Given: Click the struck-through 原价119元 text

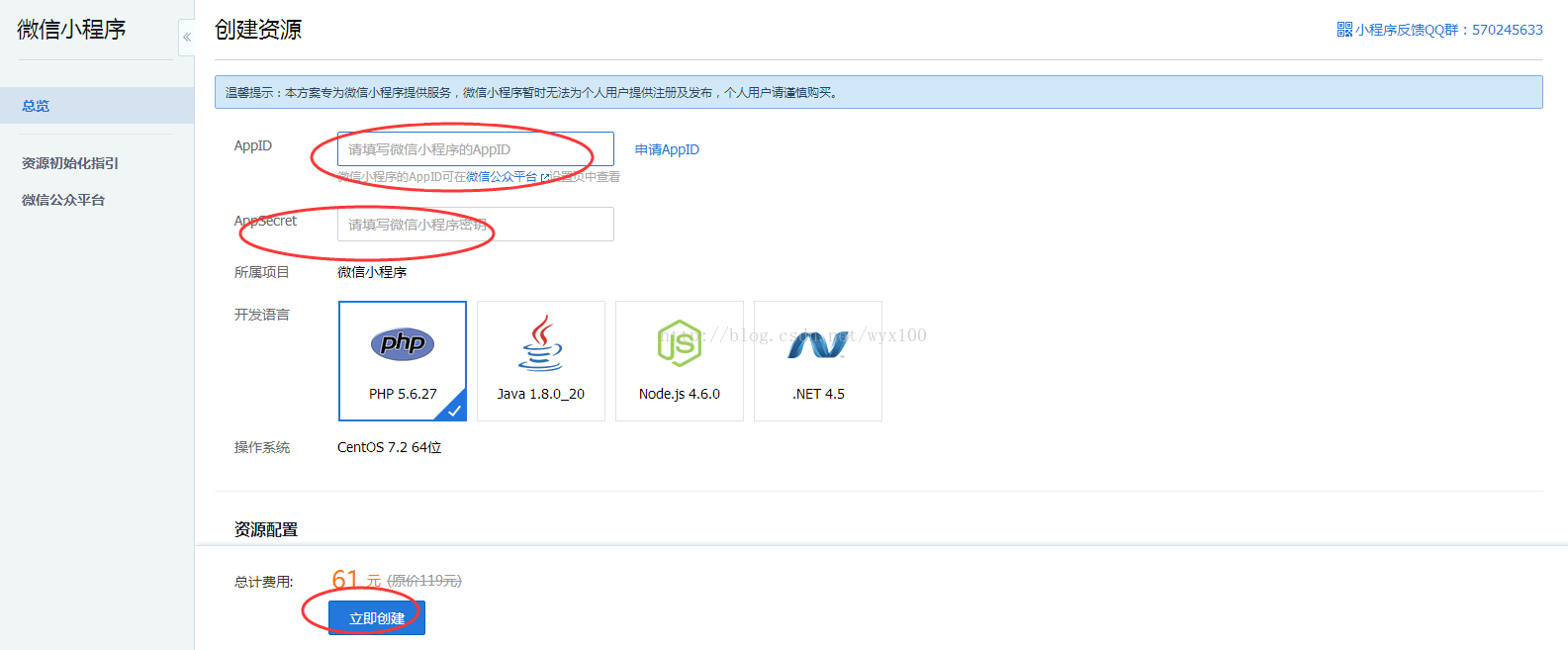Looking at the screenshot, I should 424,581.
